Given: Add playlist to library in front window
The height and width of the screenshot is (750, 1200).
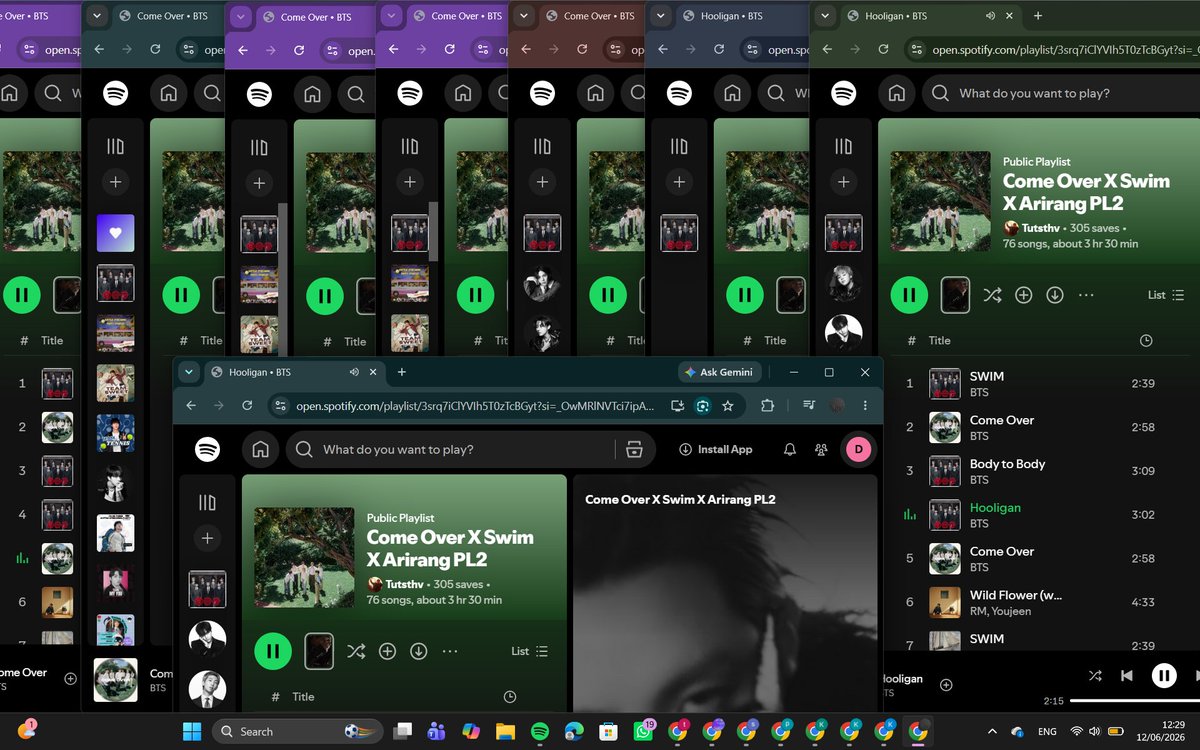Looking at the screenshot, I should [387, 651].
